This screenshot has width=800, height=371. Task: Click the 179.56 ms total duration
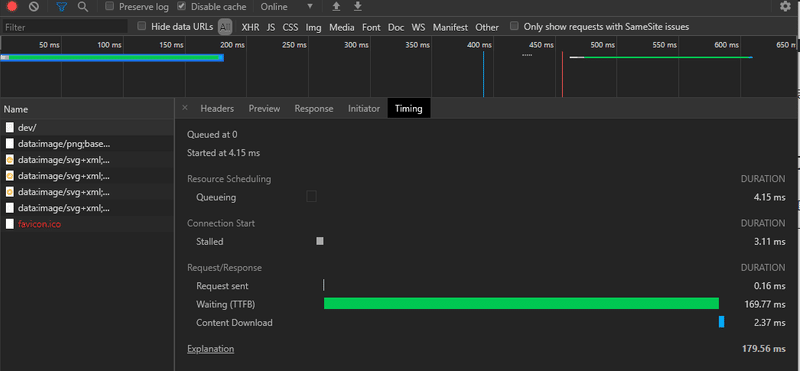coord(764,349)
